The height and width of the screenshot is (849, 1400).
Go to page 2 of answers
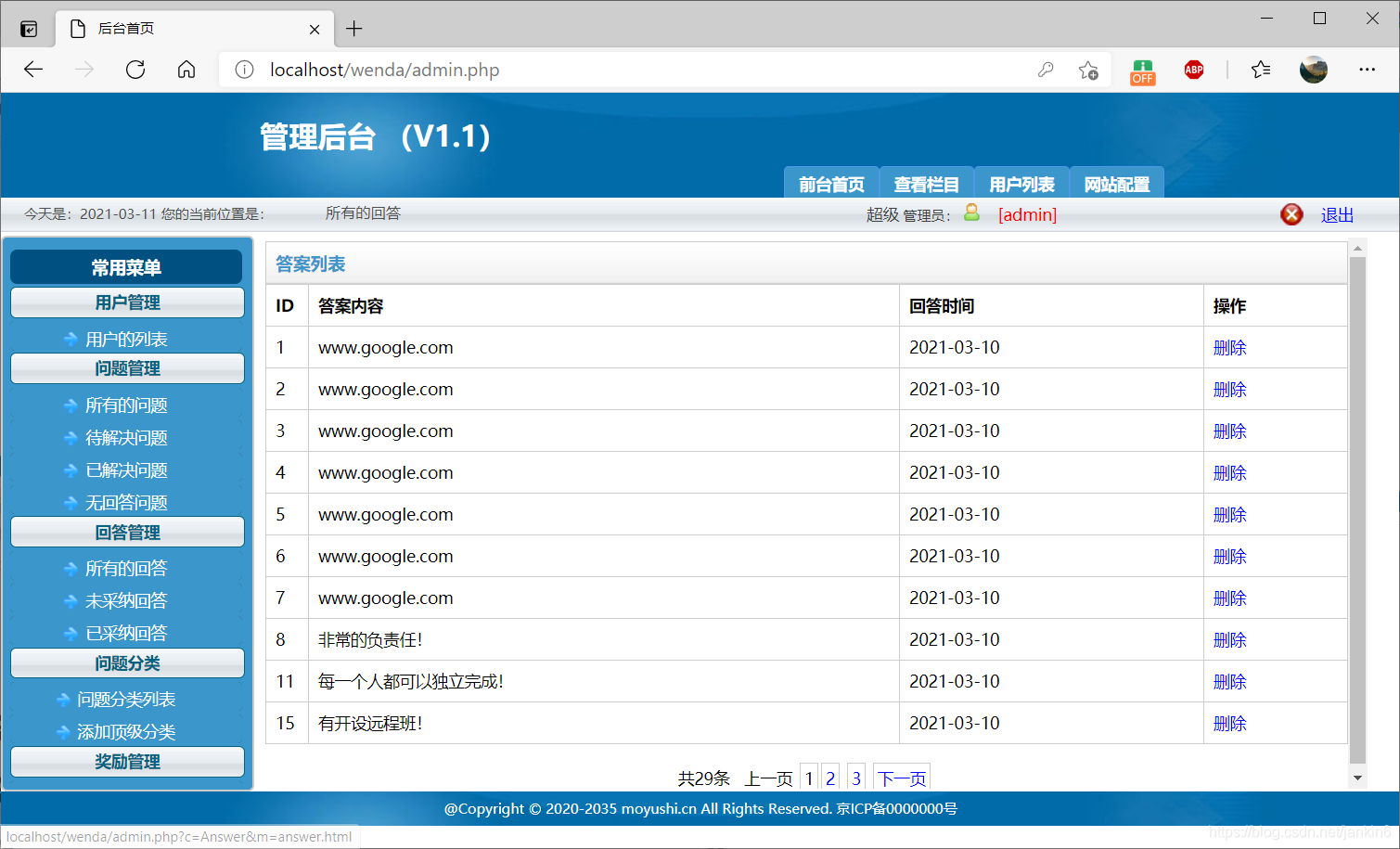830,778
